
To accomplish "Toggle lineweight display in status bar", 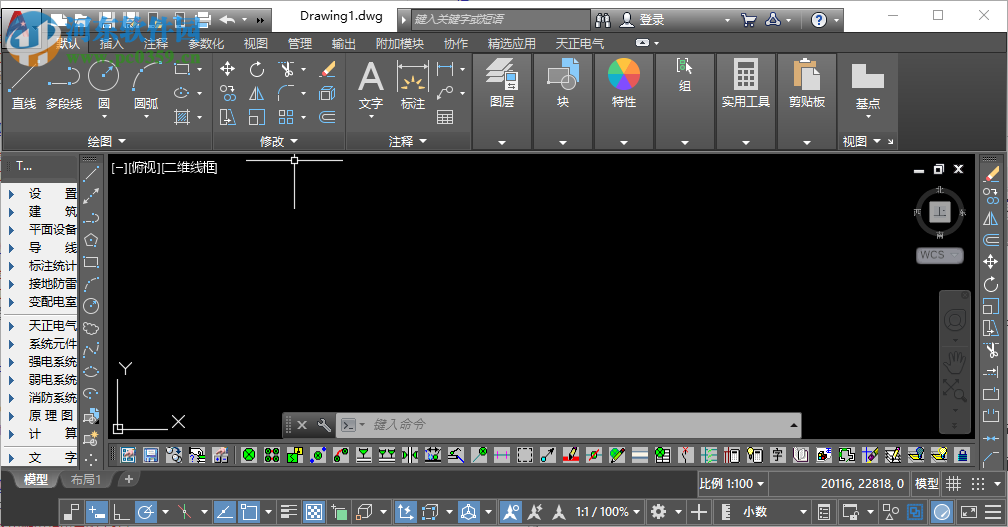I will 288,512.
